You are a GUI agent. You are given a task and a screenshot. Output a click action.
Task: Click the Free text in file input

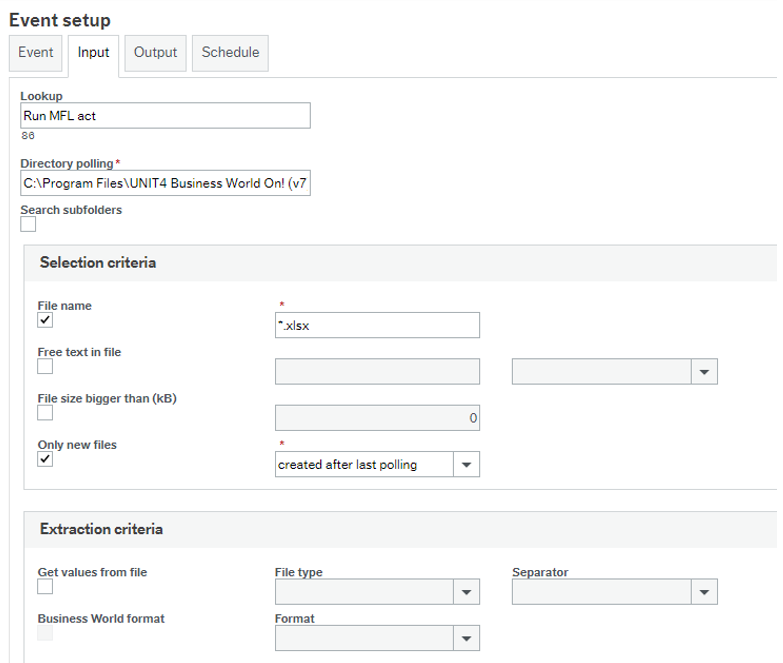tap(378, 371)
